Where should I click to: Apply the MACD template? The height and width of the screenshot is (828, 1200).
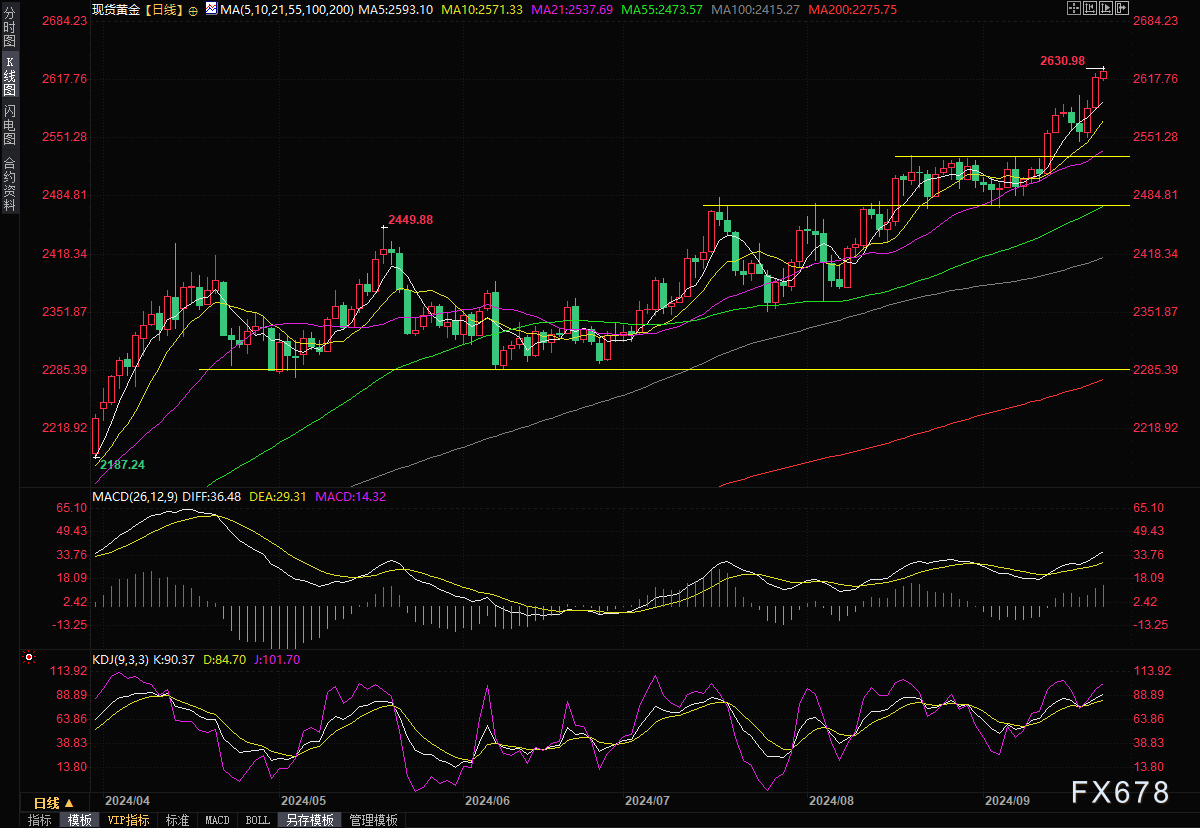coord(217,820)
